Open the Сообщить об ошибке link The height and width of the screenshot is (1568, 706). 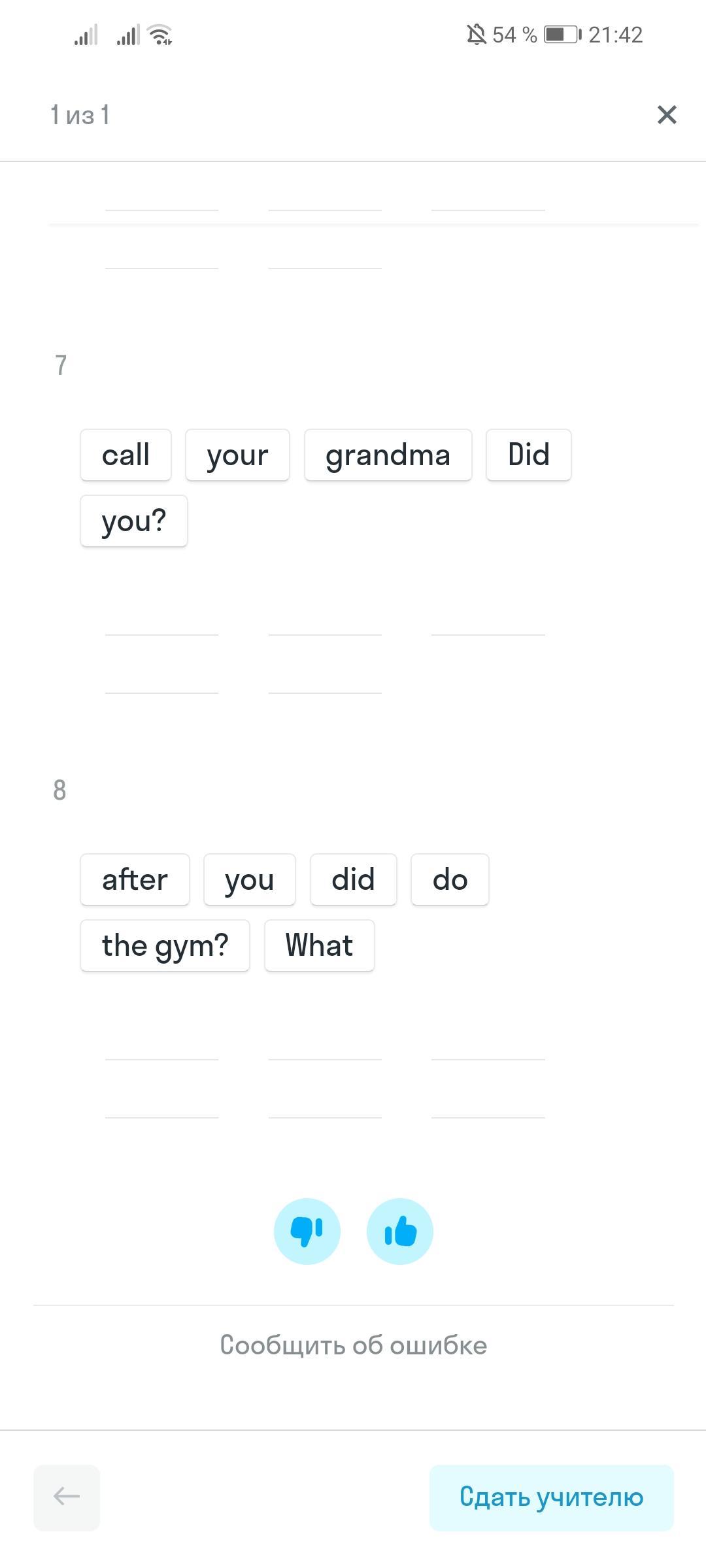[353, 1345]
